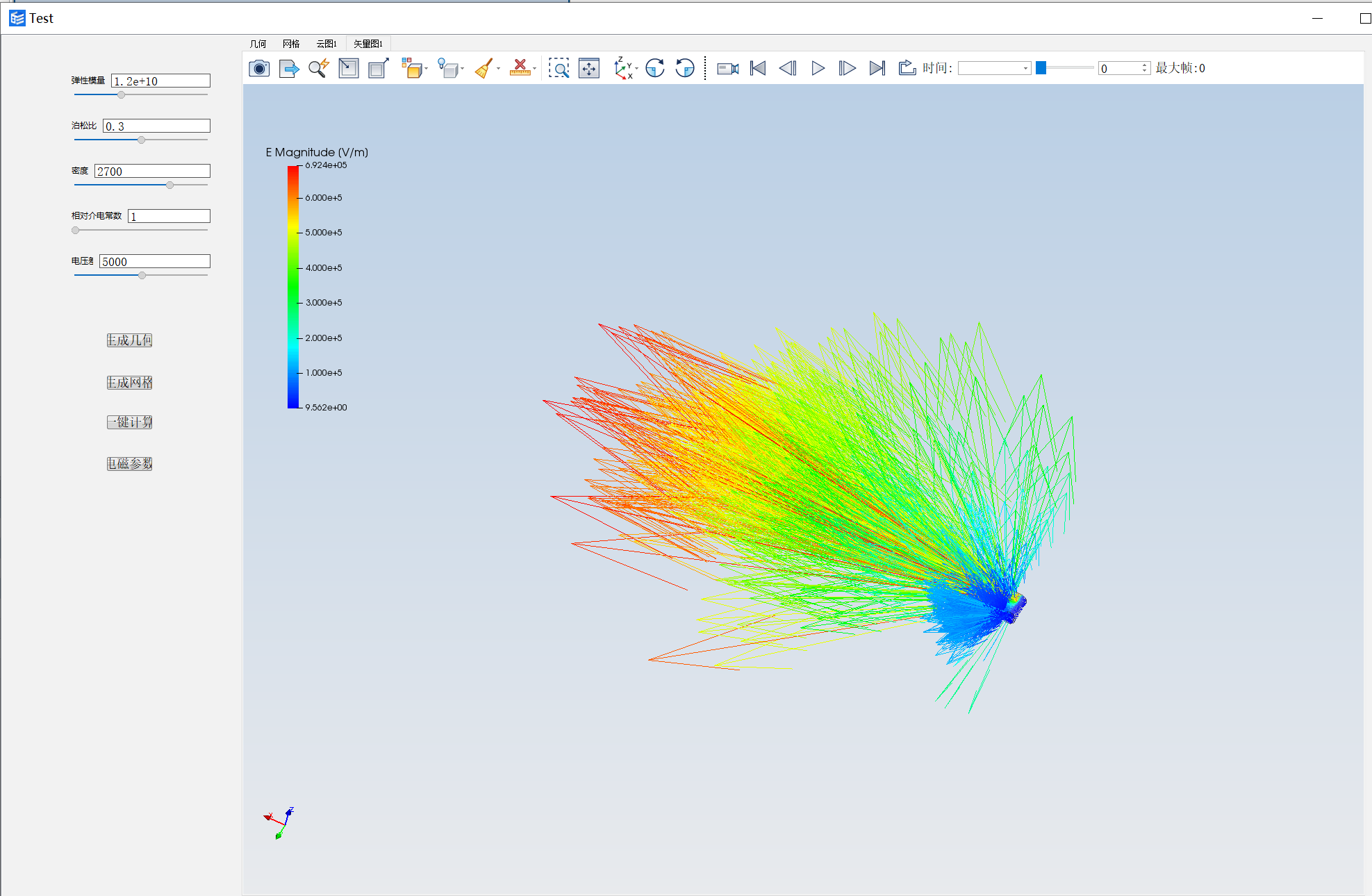Viewport: 1372px width, 896px height.
Task: Open the yellow cube icon dropdown arrow
Action: [x=426, y=69]
